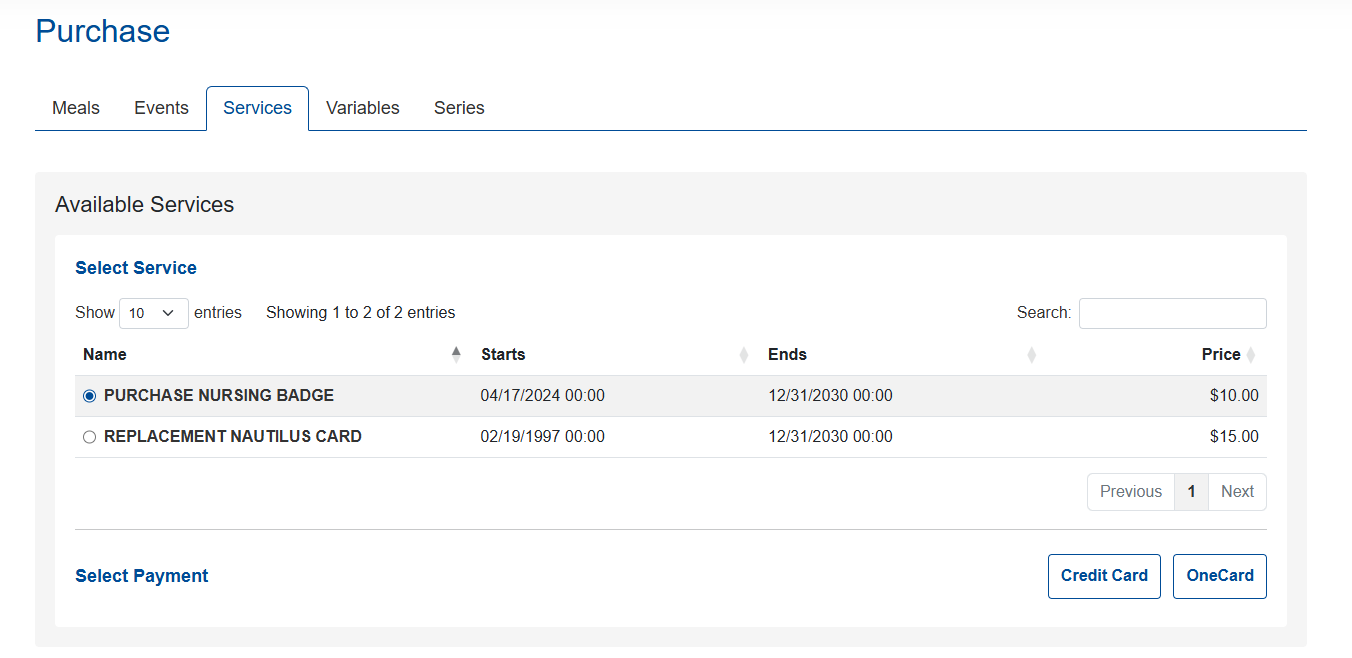The height and width of the screenshot is (658, 1352).
Task: Open the Show entries dropdown
Action: [x=153, y=313]
